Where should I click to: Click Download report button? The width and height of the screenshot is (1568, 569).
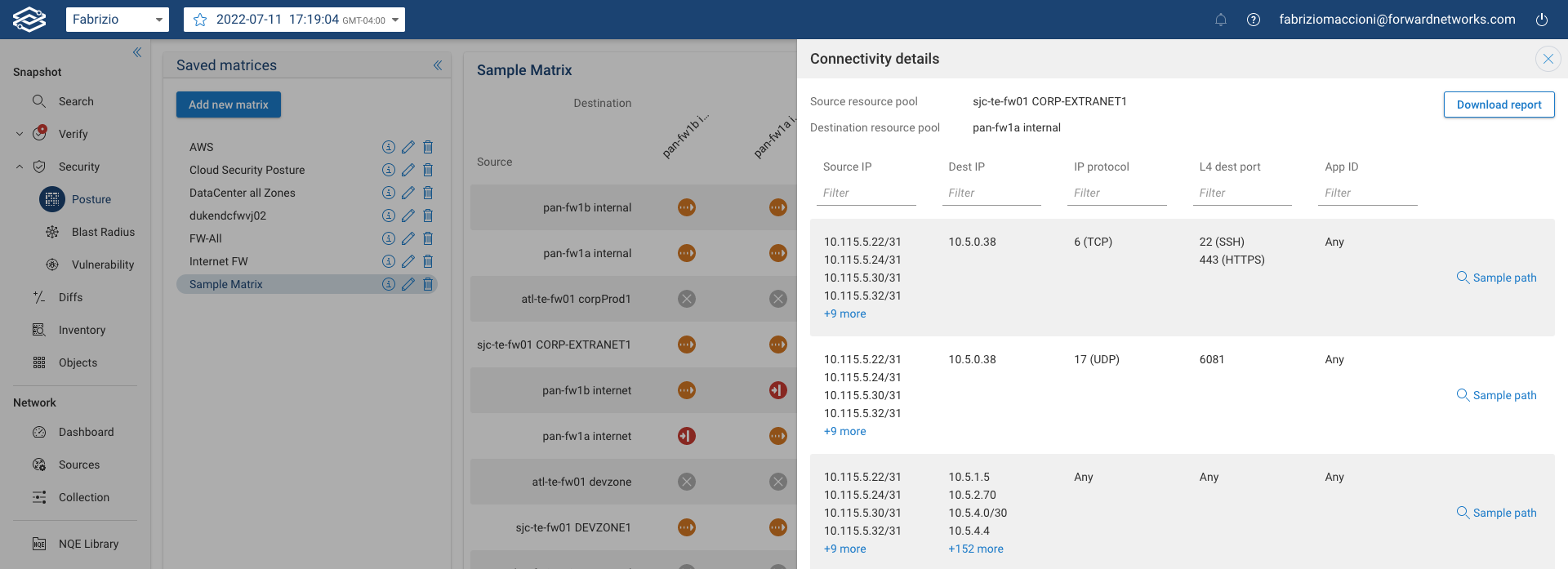tap(1499, 104)
